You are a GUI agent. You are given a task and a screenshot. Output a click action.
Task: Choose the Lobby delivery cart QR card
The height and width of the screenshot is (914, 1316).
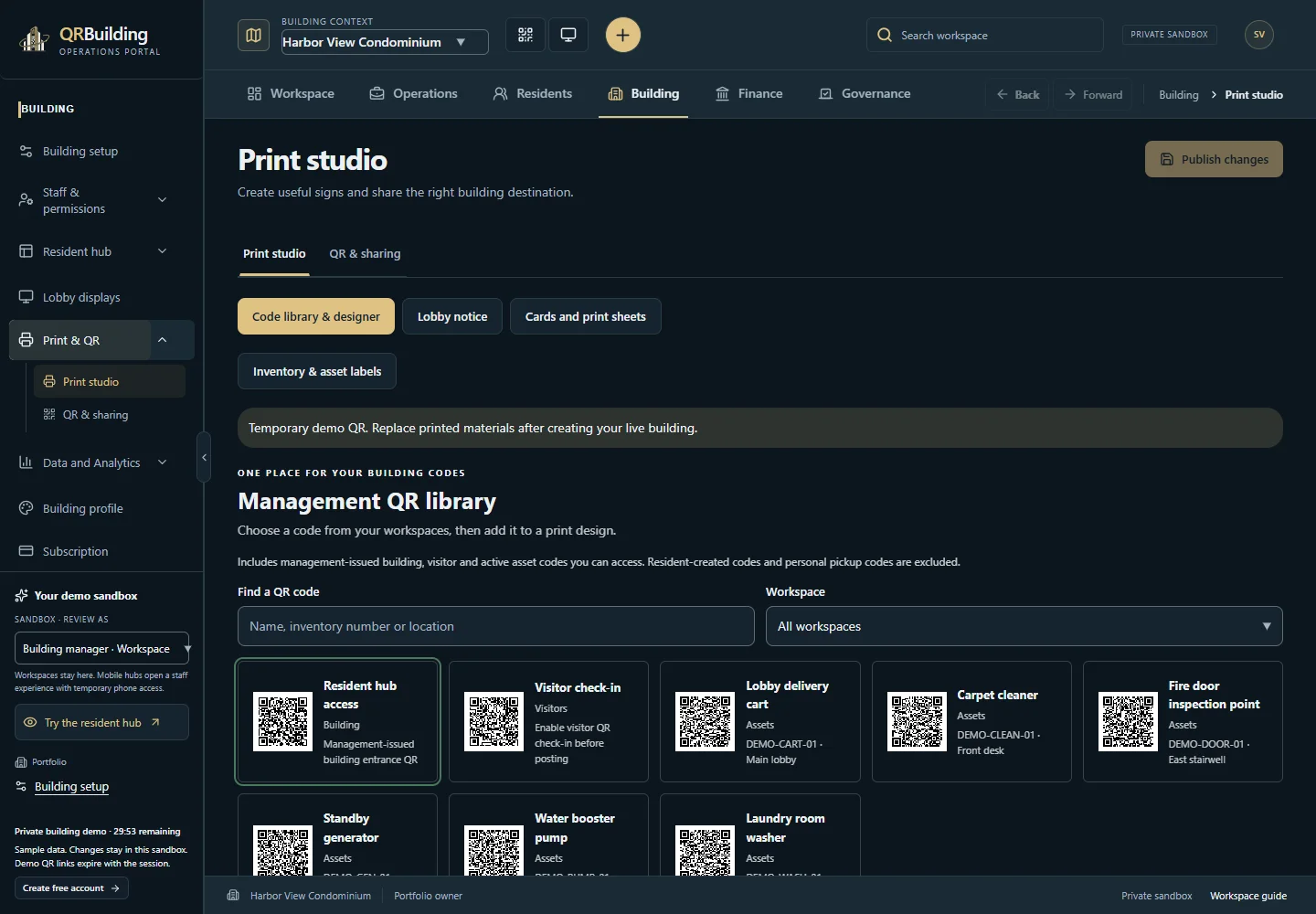[x=760, y=722]
